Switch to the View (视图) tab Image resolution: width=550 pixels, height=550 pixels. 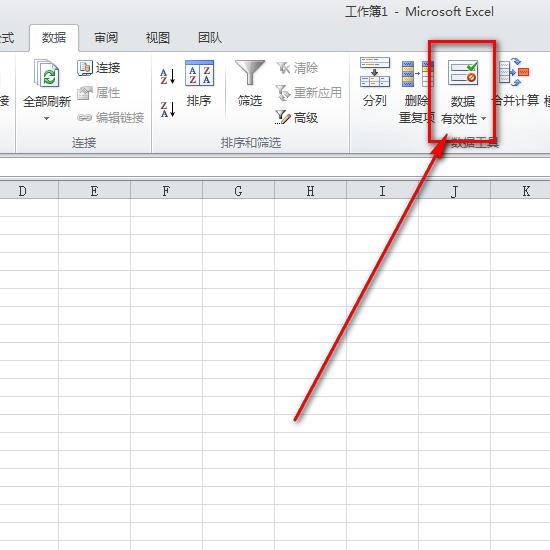coord(158,38)
